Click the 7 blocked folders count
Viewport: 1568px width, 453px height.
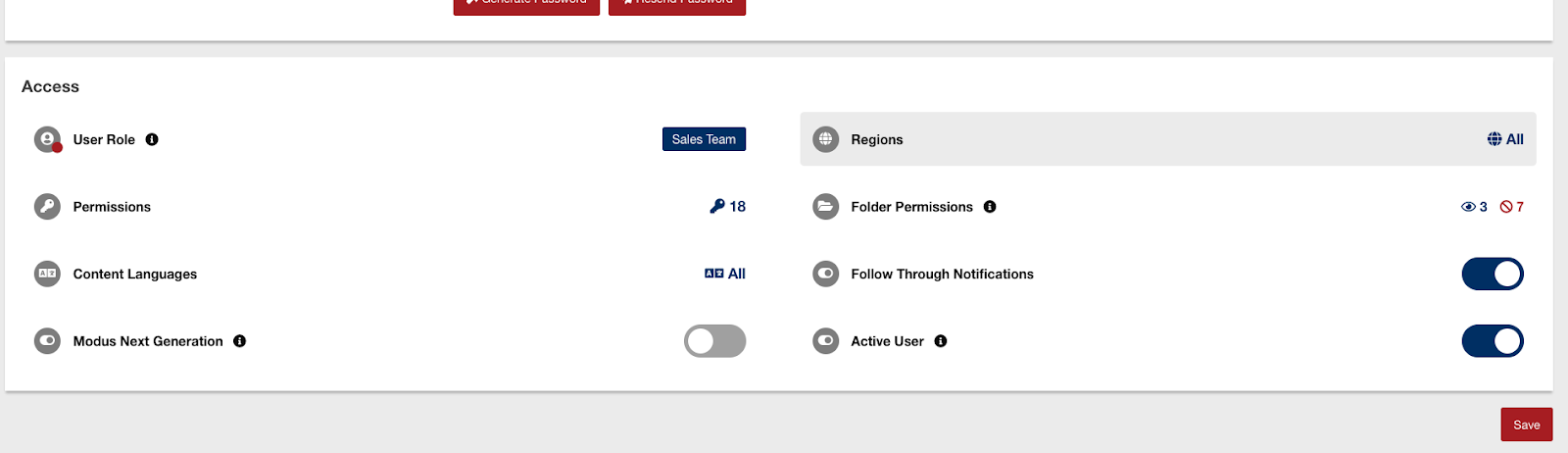pyautogui.click(x=1512, y=207)
